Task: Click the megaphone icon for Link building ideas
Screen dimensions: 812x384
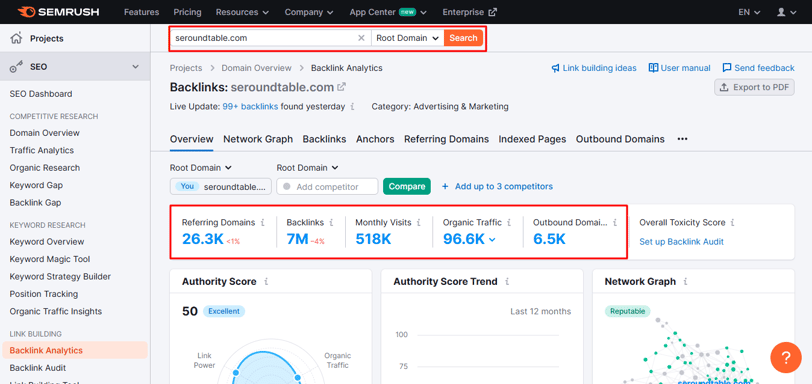Action: click(555, 68)
